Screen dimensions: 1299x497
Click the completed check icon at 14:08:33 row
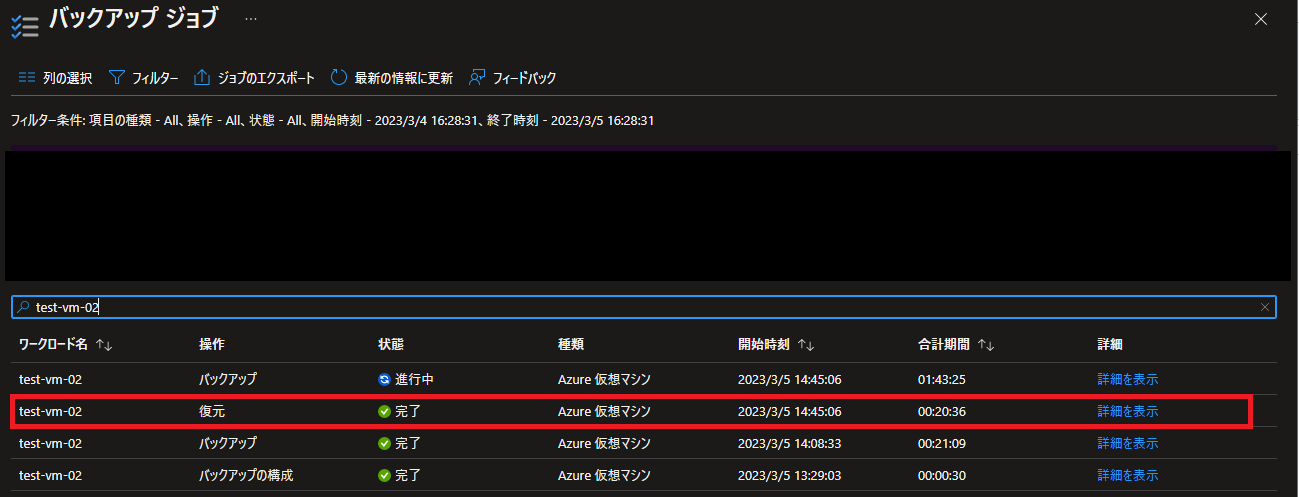(384, 443)
